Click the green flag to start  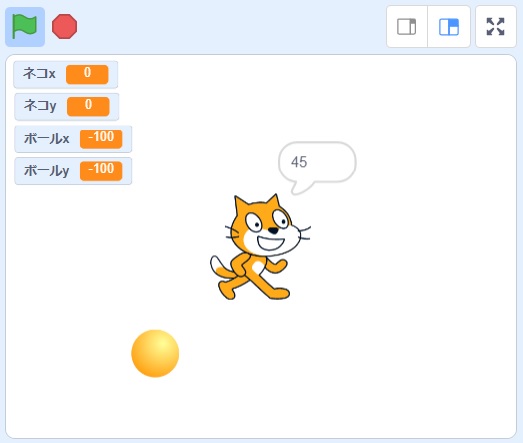point(25,27)
